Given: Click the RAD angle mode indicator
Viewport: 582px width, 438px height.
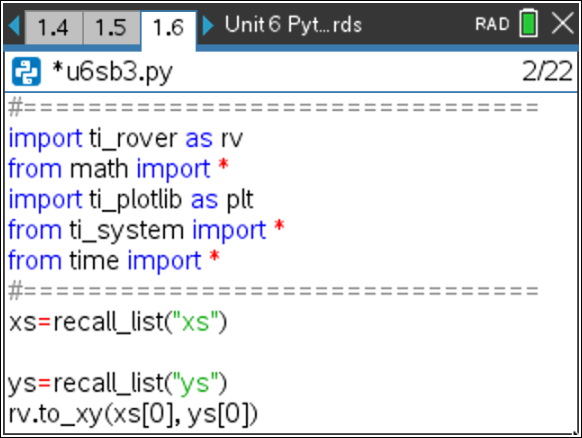Looking at the screenshot, I should pos(492,24).
